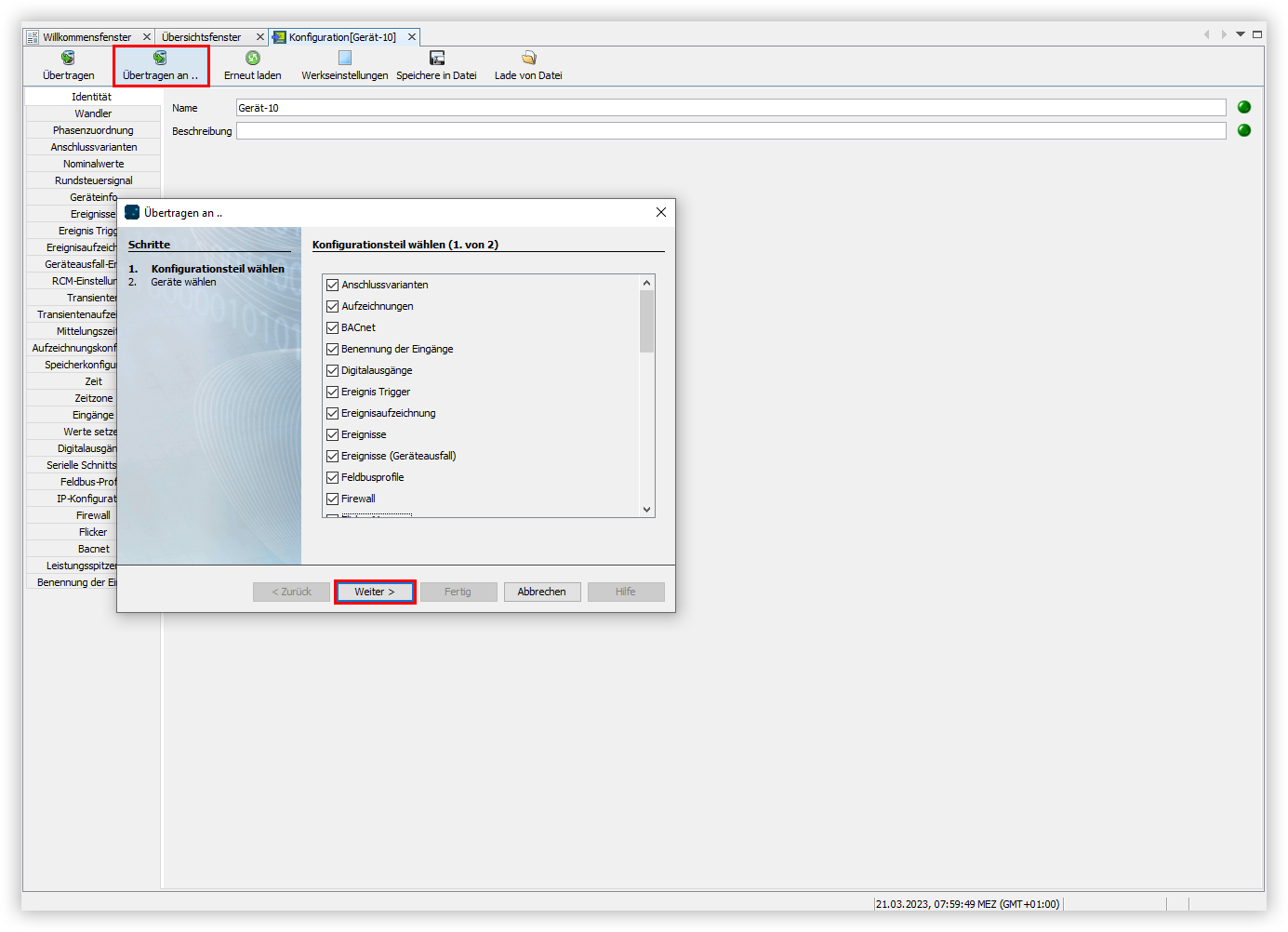Screen dimensions: 1288x932
Task: Click the Weiter button to continue
Action: 374,592
